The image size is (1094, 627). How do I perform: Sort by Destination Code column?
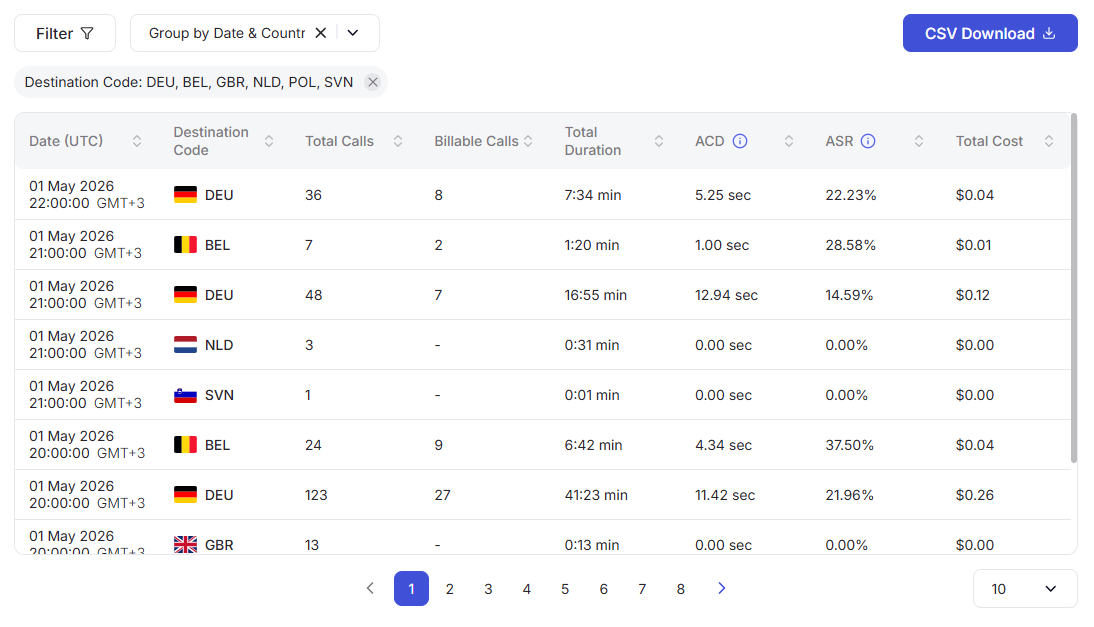(269, 141)
